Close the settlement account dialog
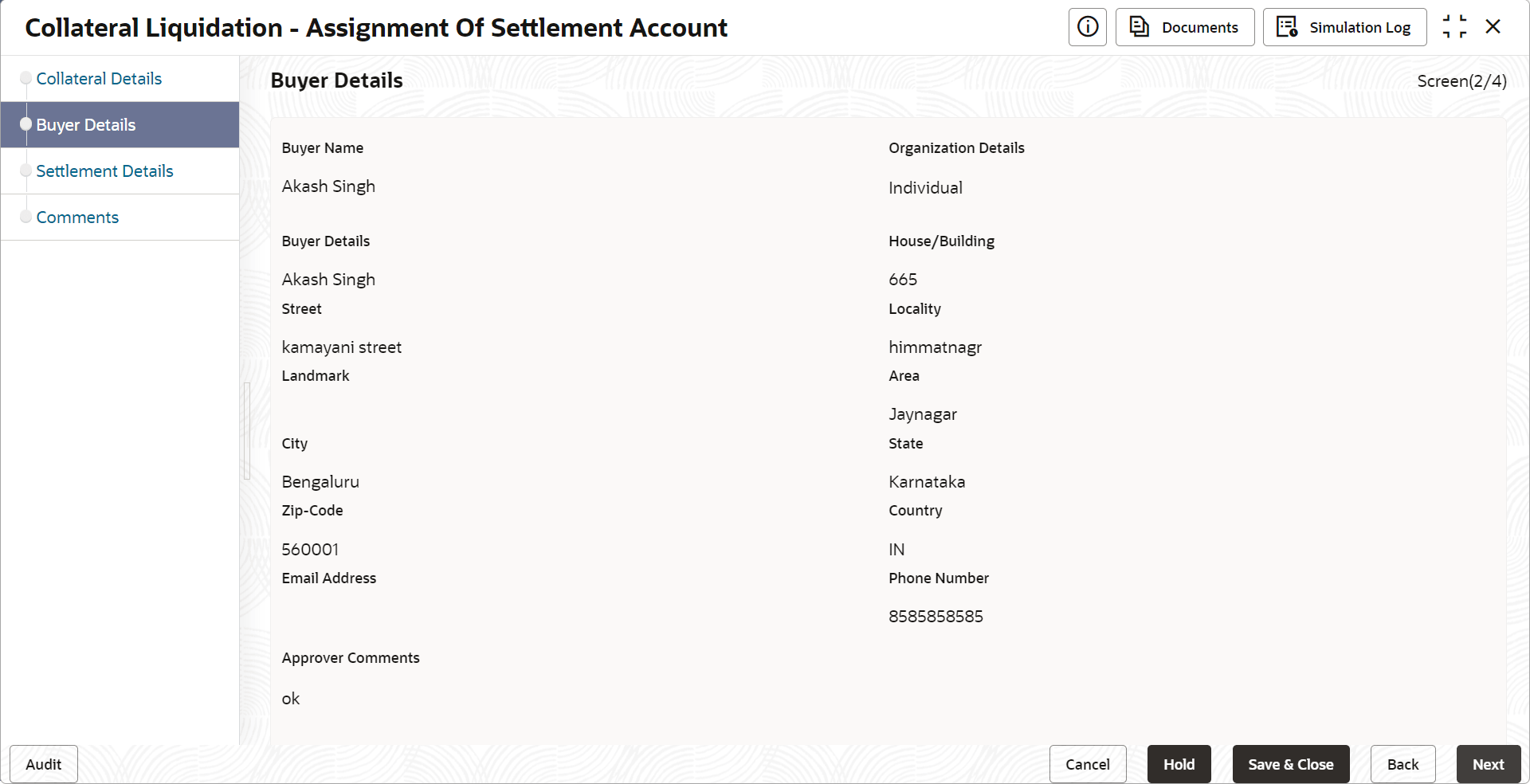The width and height of the screenshot is (1530, 784). coord(1493,27)
